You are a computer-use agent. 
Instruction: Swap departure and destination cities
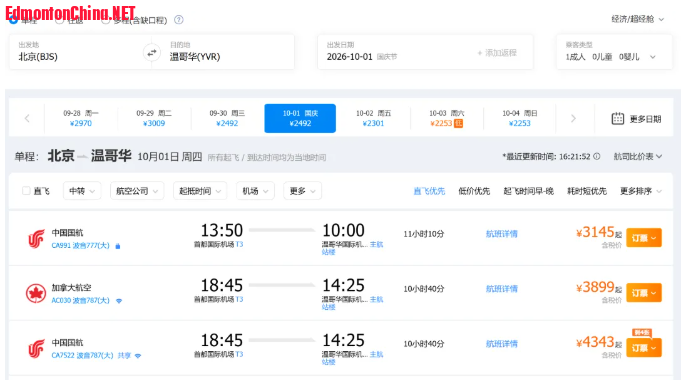coord(152,53)
